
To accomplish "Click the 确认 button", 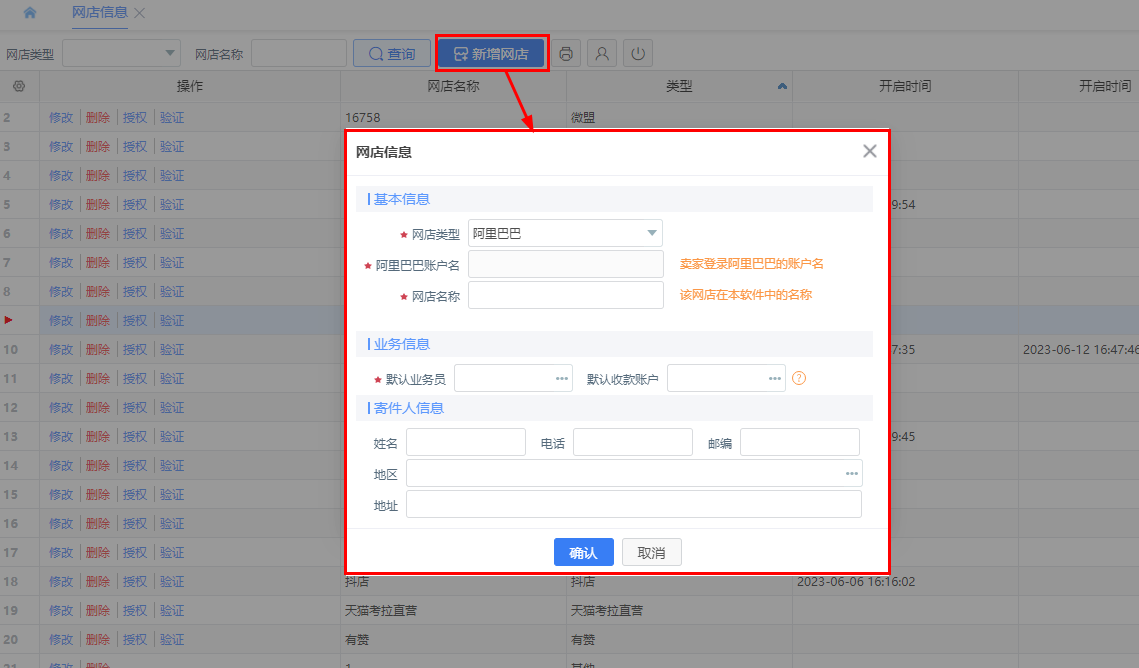I will (x=583, y=553).
